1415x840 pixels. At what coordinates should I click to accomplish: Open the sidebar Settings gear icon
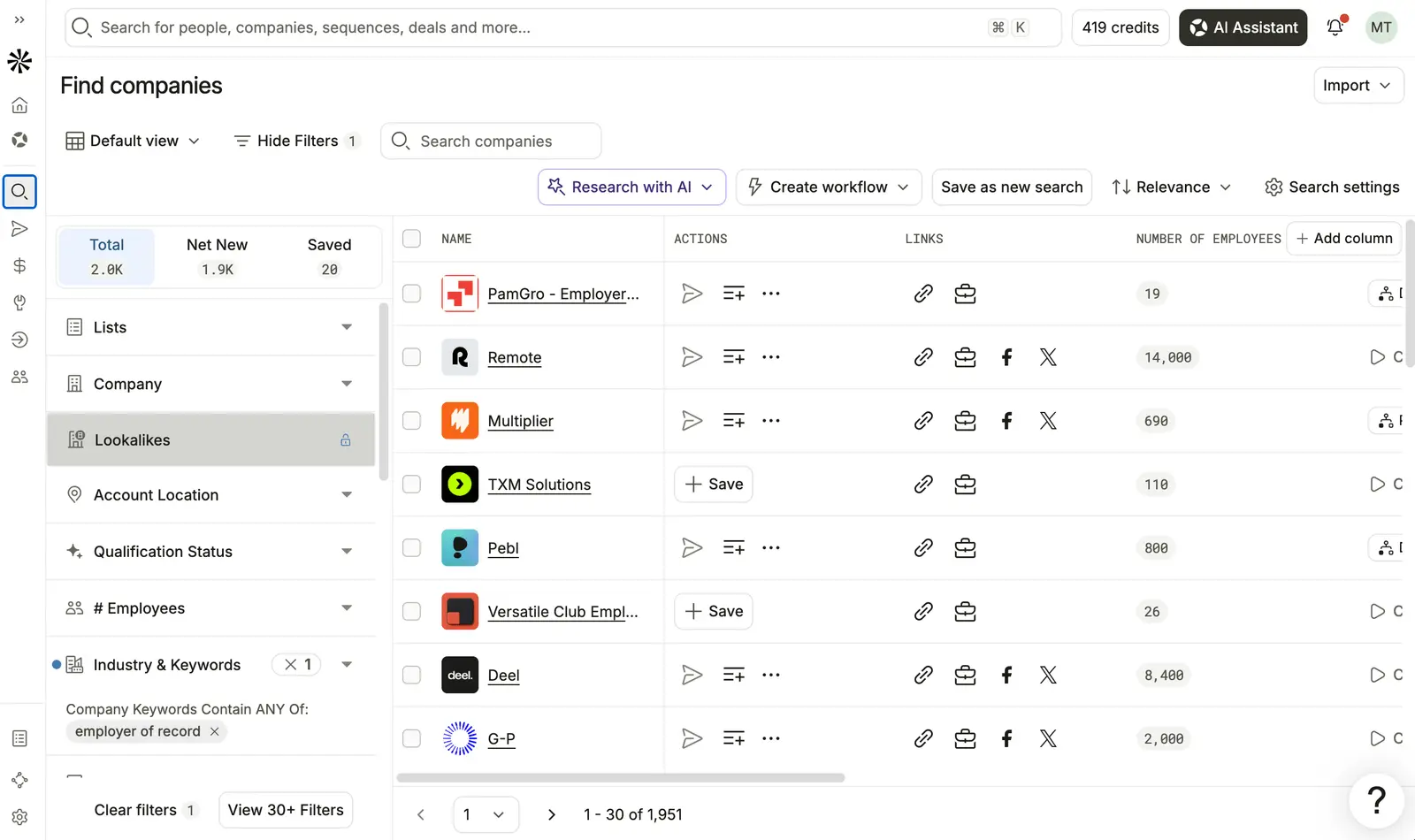(19, 817)
